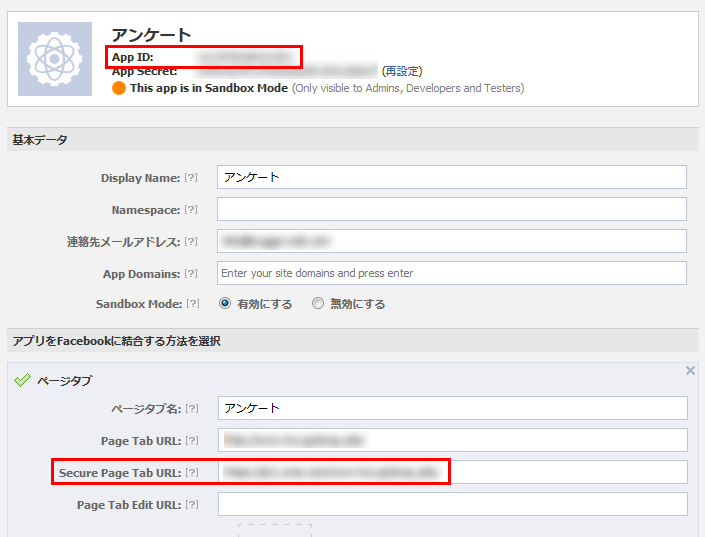Viewport: 705px width, 537px height.
Task: Open help [?] next to Page Tab URL
Action: 192,440
